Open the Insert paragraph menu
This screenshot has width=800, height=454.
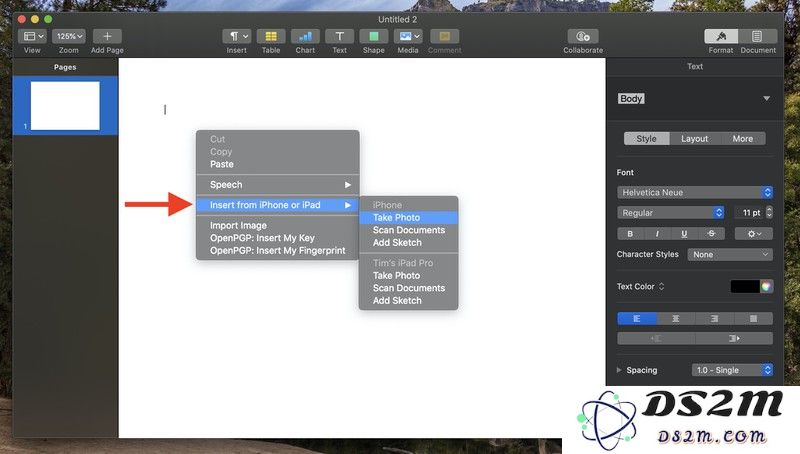237,36
